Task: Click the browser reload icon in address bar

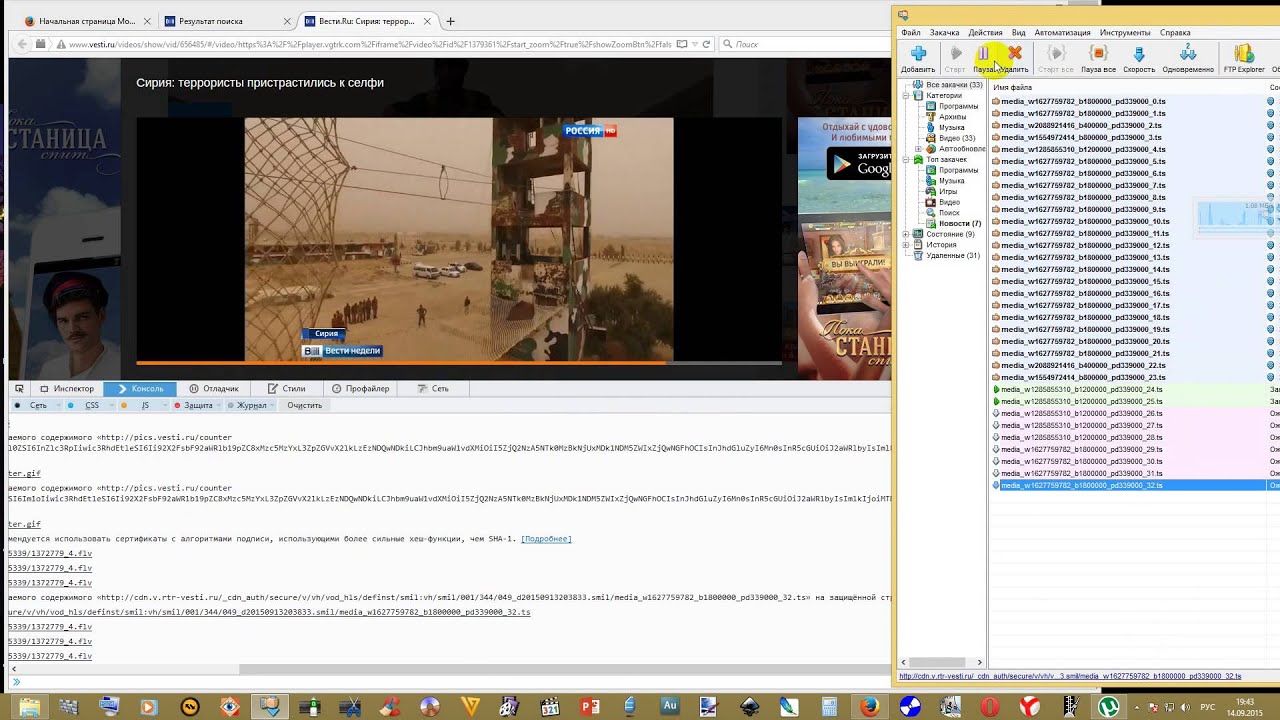Action: [706, 44]
